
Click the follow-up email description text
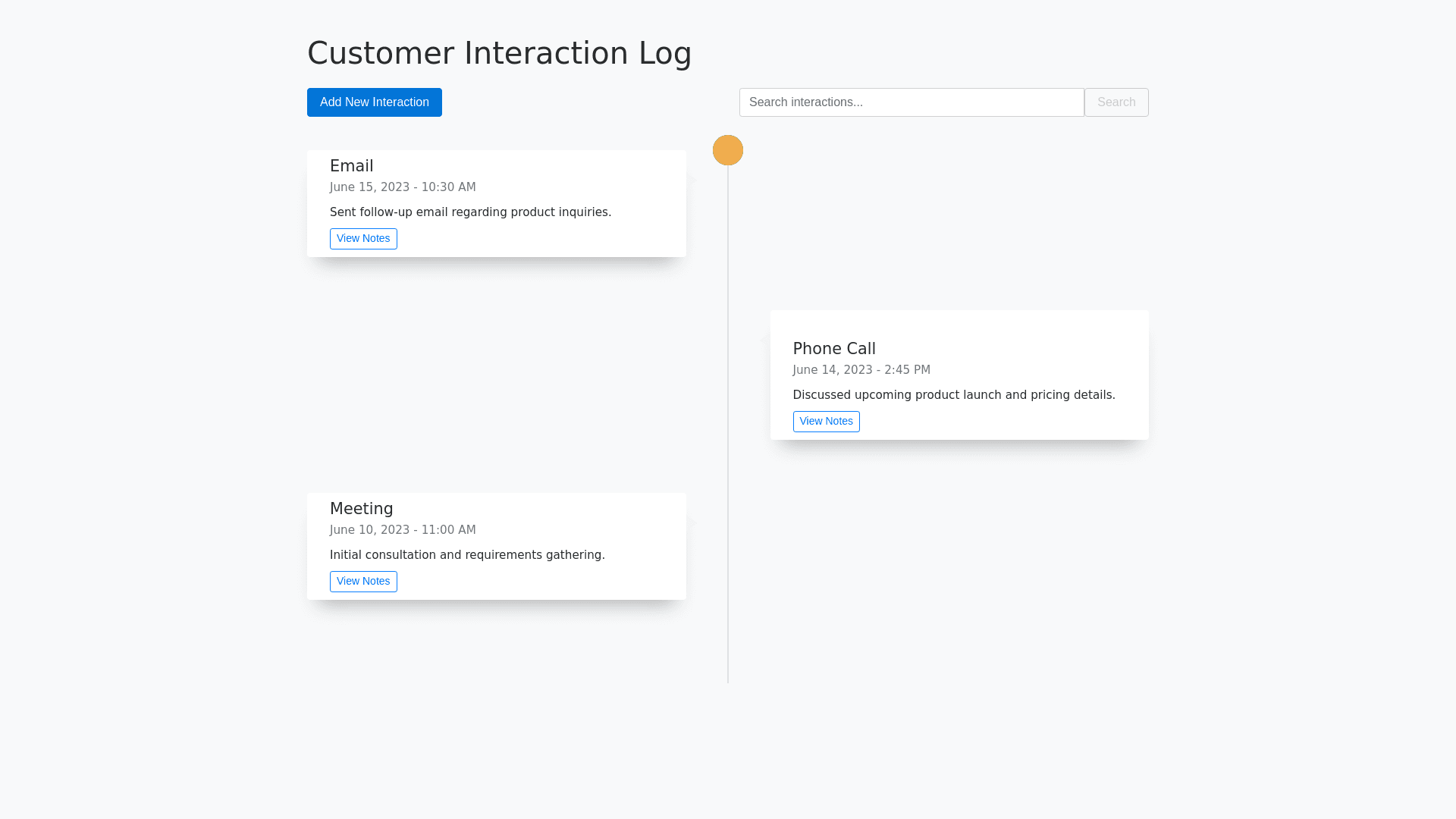tap(470, 212)
